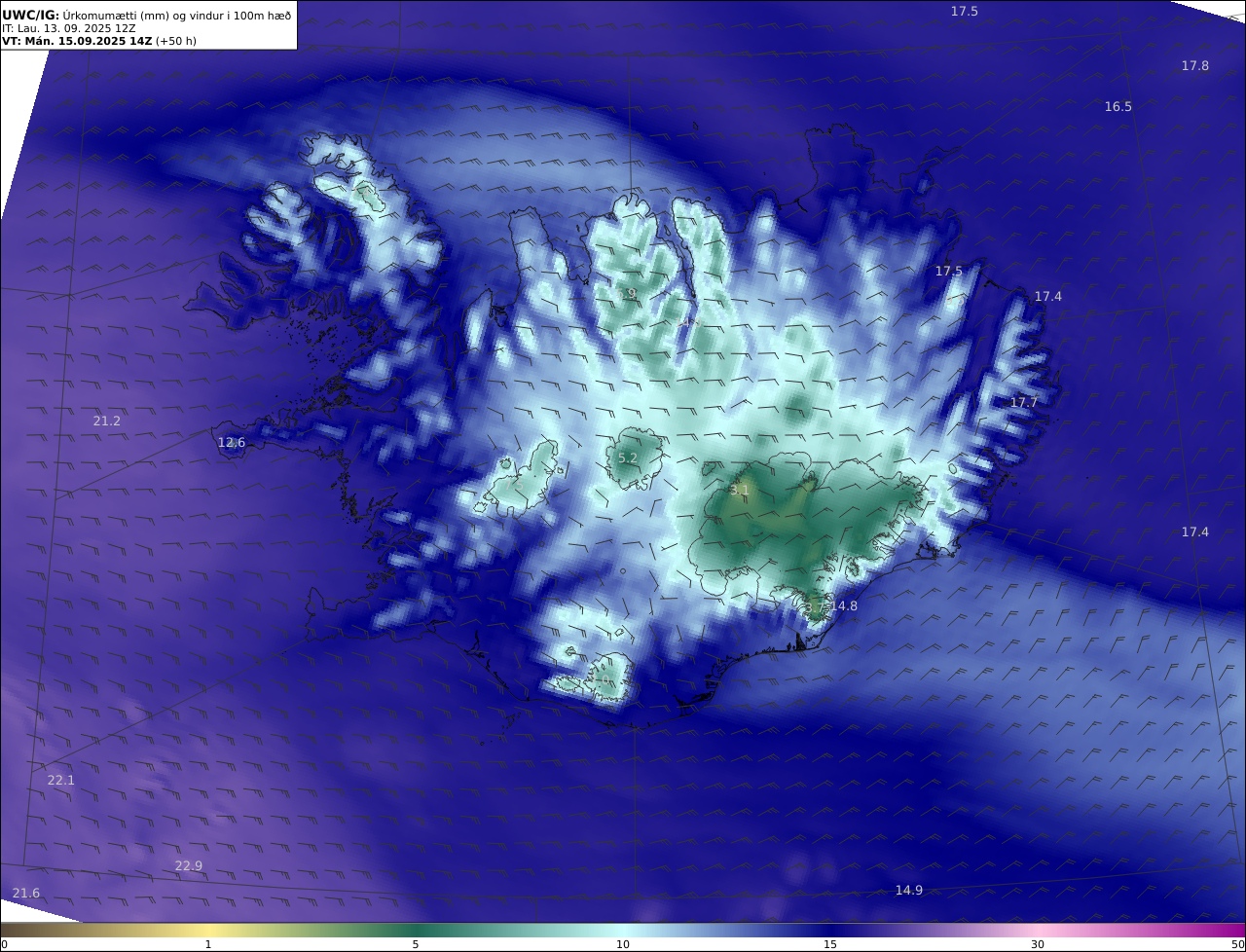
Task: Click the map title 'Úrkomumætti (mm) og vindur í 100m hæð'
Action: tap(176, 15)
